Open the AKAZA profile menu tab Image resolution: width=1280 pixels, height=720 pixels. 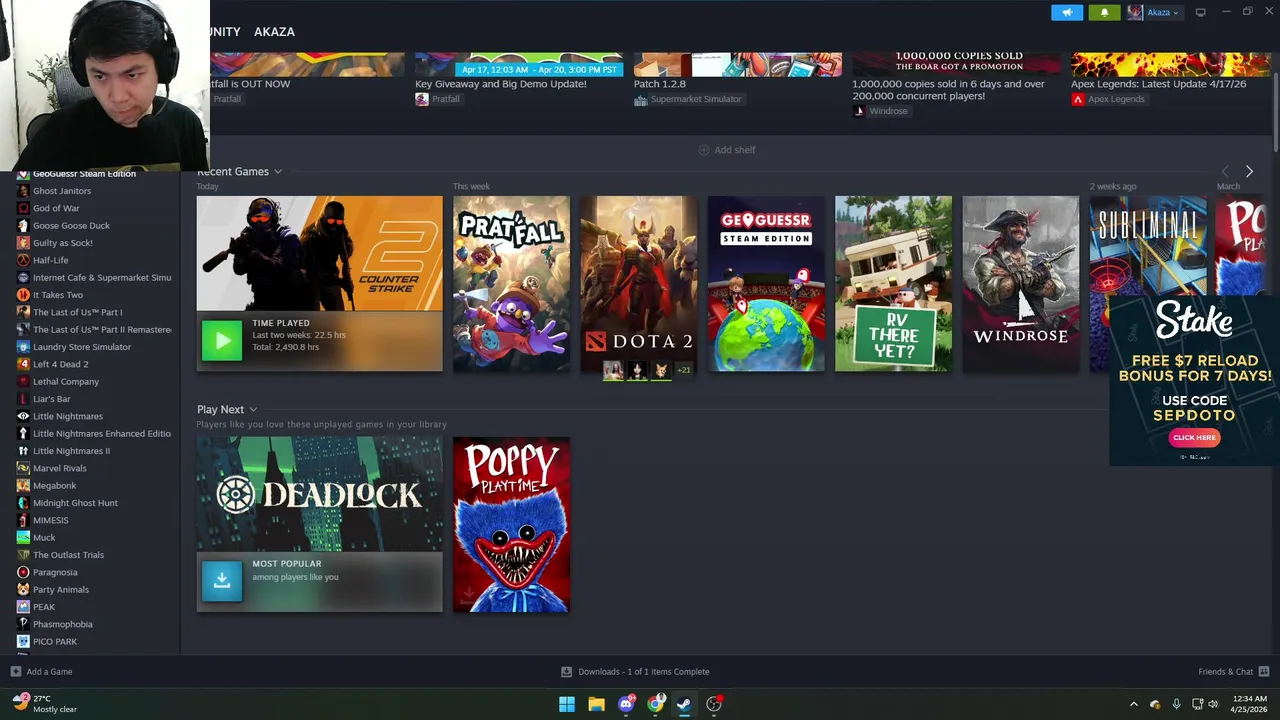[274, 32]
